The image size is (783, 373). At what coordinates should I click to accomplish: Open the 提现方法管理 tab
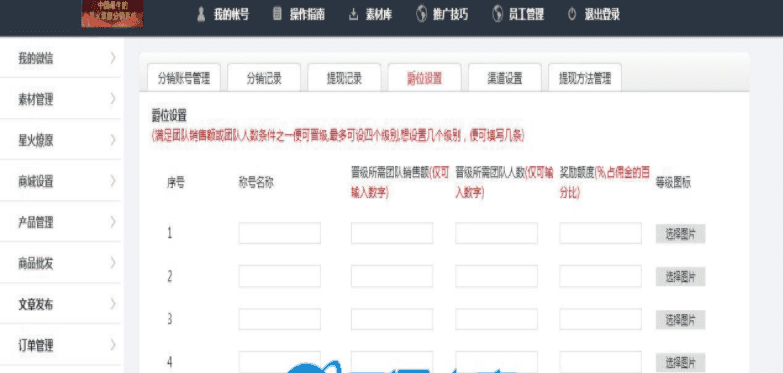585,78
